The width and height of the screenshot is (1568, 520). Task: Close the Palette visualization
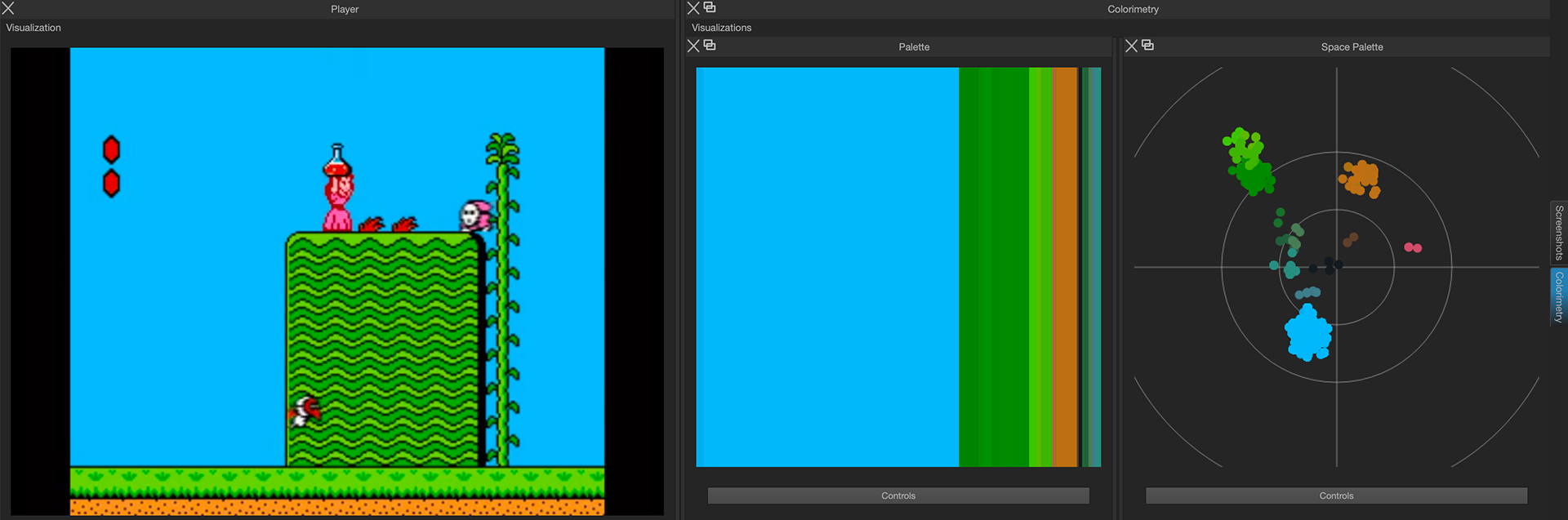click(693, 46)
